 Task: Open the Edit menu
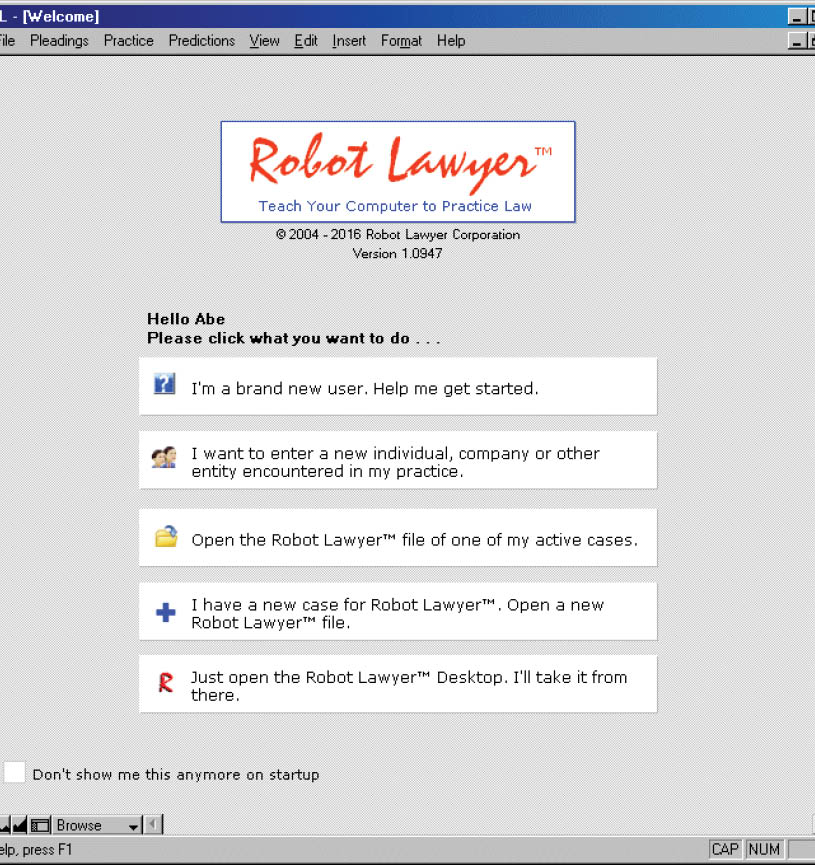pyautogui.click(x=305, y=41)
